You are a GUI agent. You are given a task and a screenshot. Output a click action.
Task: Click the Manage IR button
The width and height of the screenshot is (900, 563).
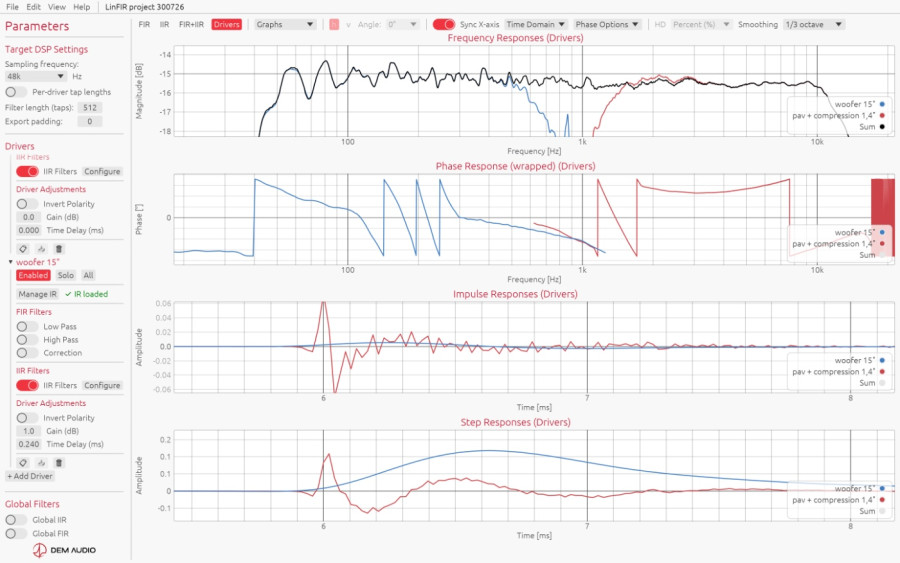pos(37,294)
